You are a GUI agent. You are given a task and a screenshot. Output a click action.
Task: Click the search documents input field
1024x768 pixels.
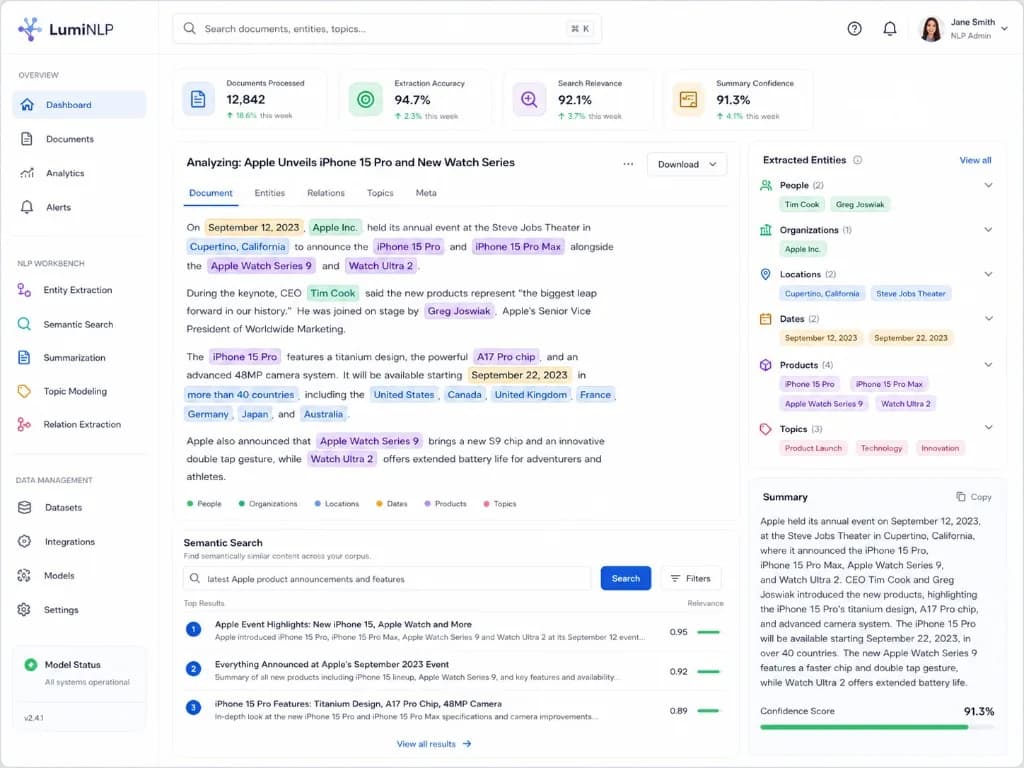point(387,29)
